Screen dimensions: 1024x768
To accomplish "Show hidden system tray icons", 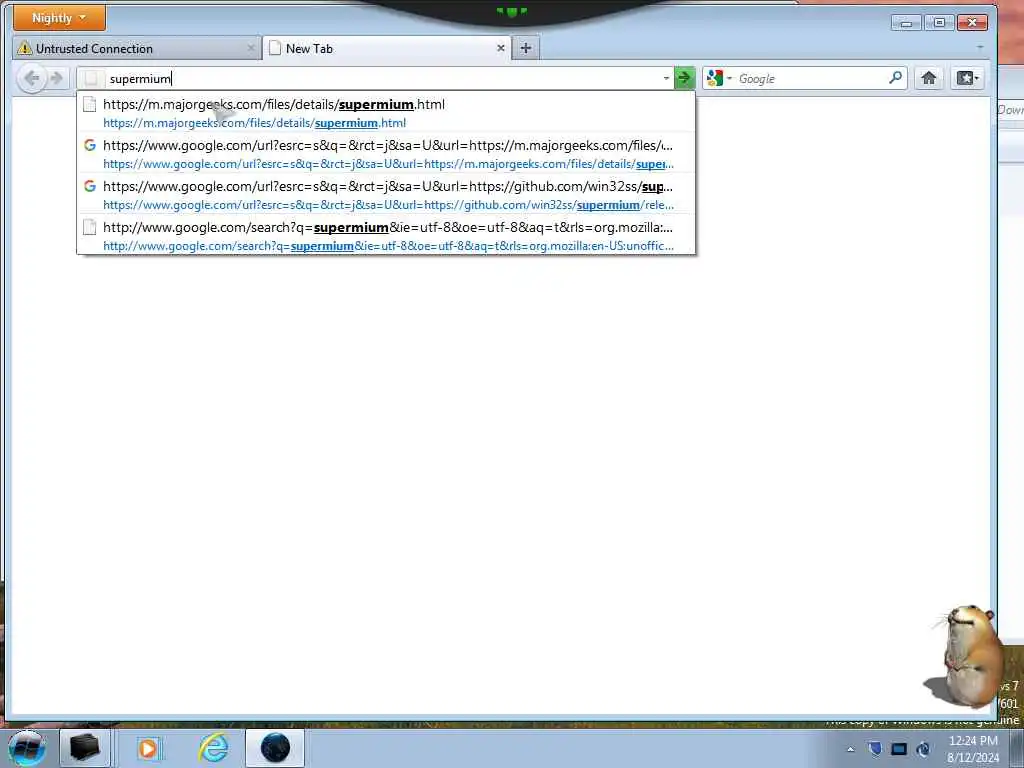I will (x=850, y=749).
